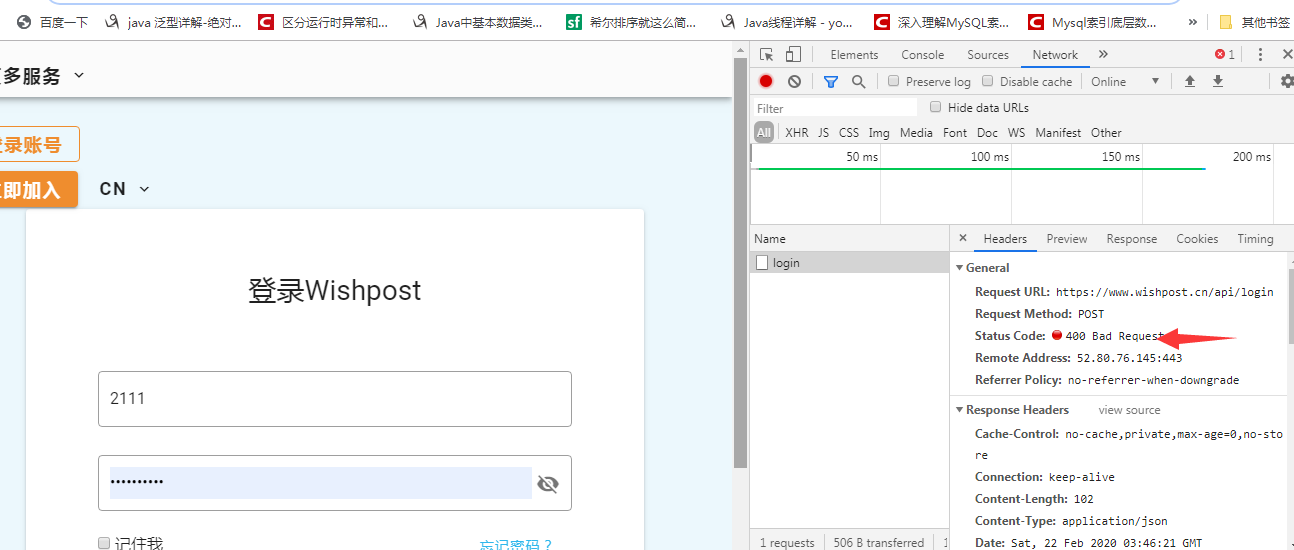Select the All request filter
Viewport: 1294px width, 550px height.
pyautogui.click(x=764, y=133)
